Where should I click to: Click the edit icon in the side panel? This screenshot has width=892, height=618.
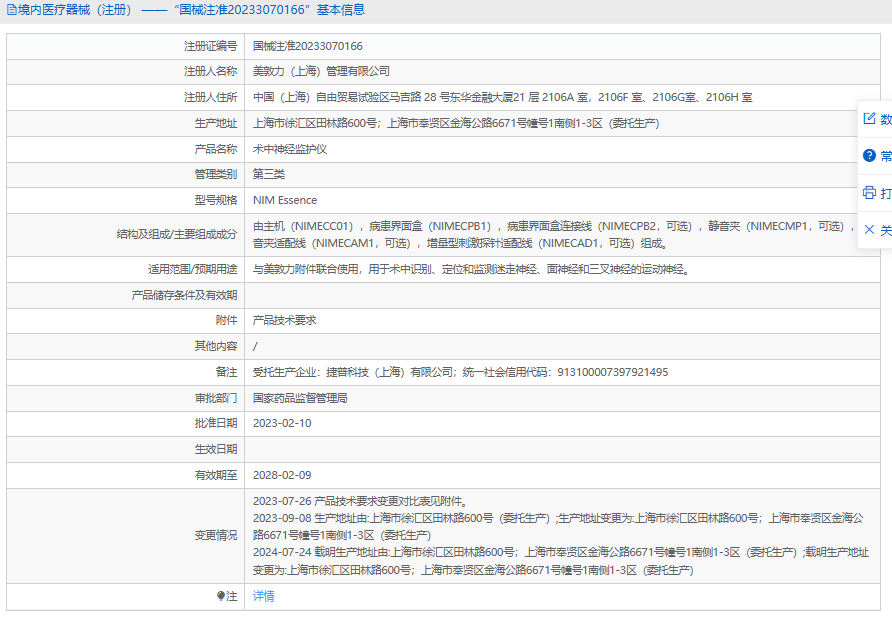click(869, 118)
